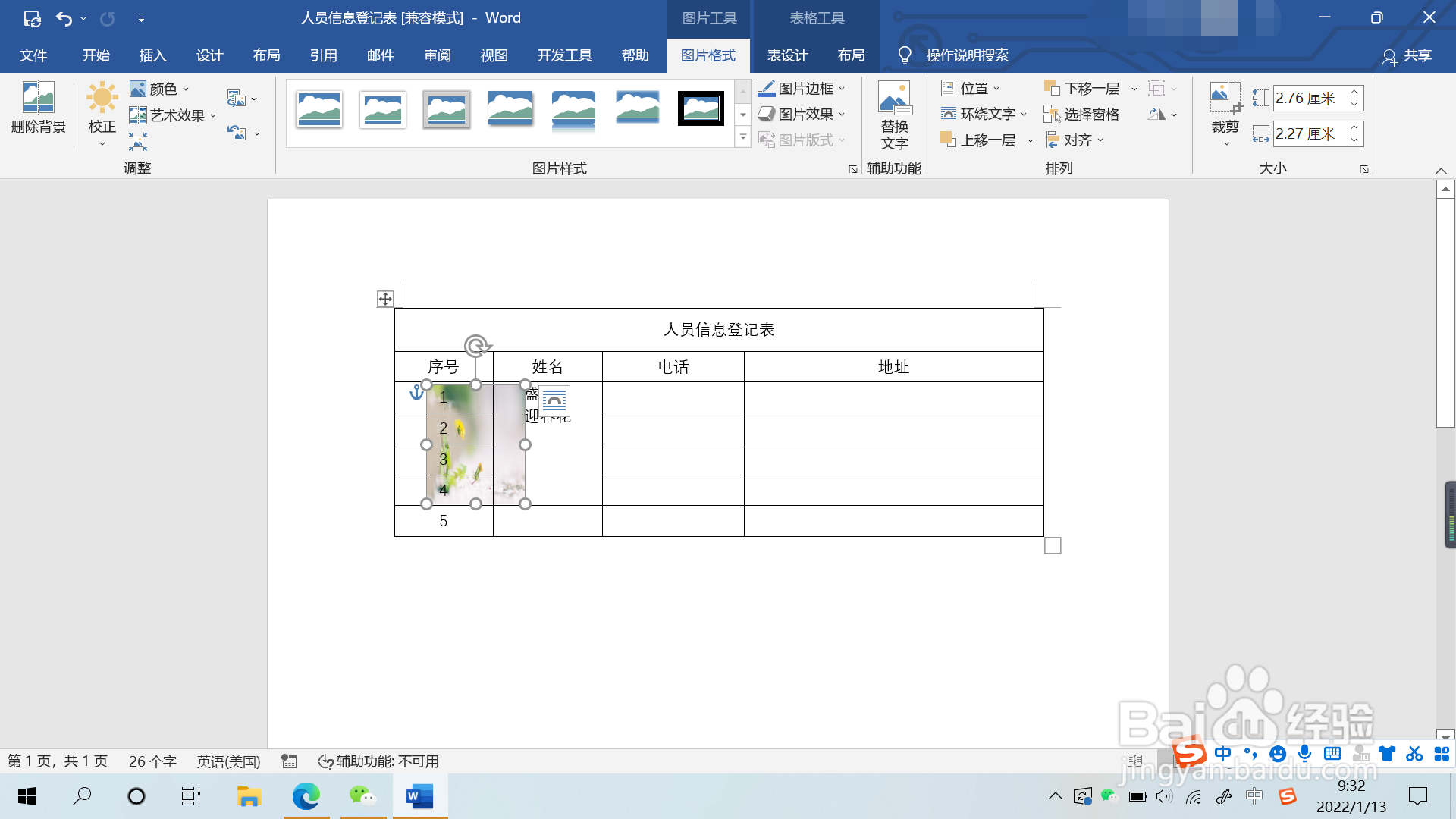Switch to the Table Design (表设计) tab

(x=787, y=55)
